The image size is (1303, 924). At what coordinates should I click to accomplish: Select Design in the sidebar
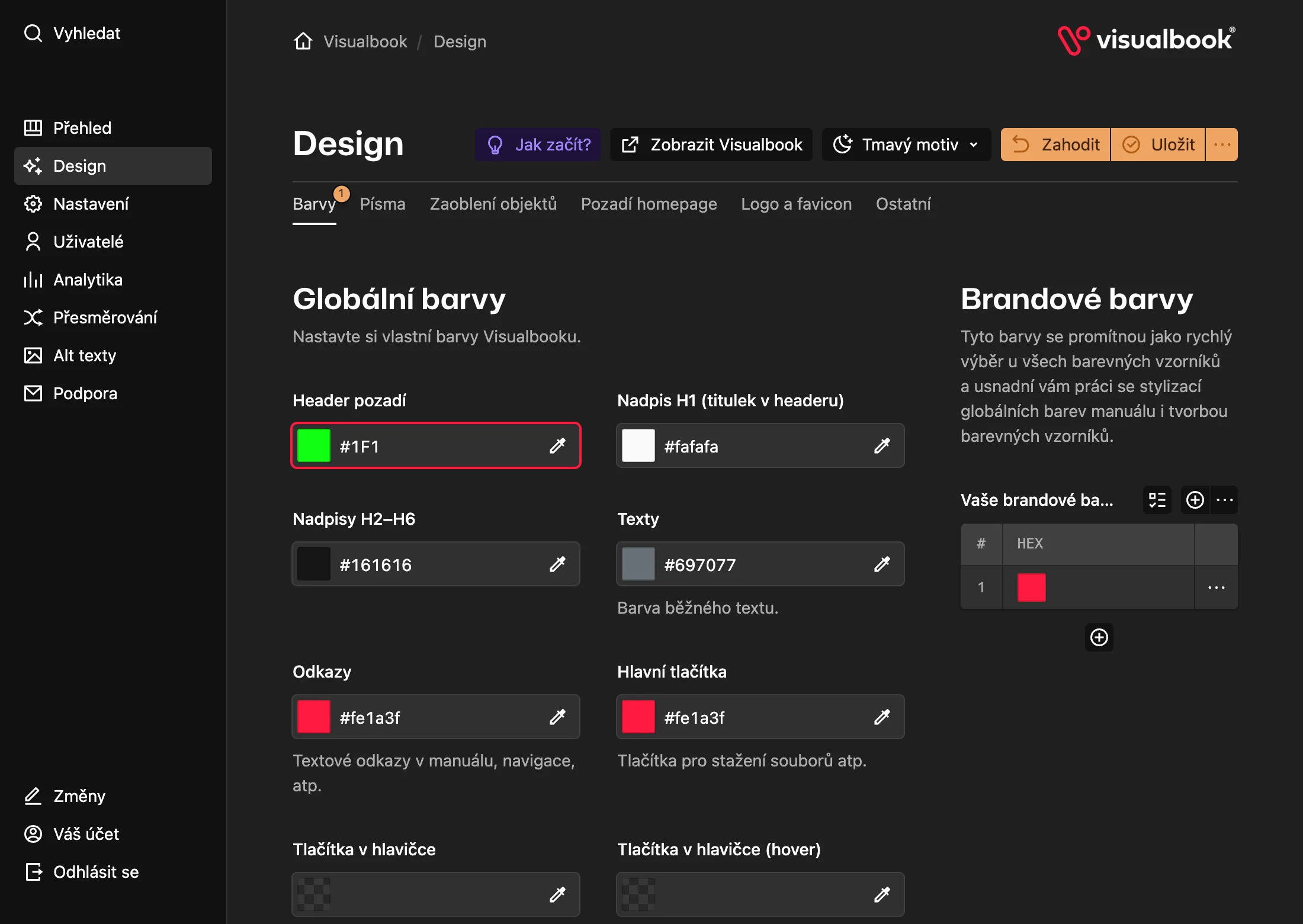point(113,166)
